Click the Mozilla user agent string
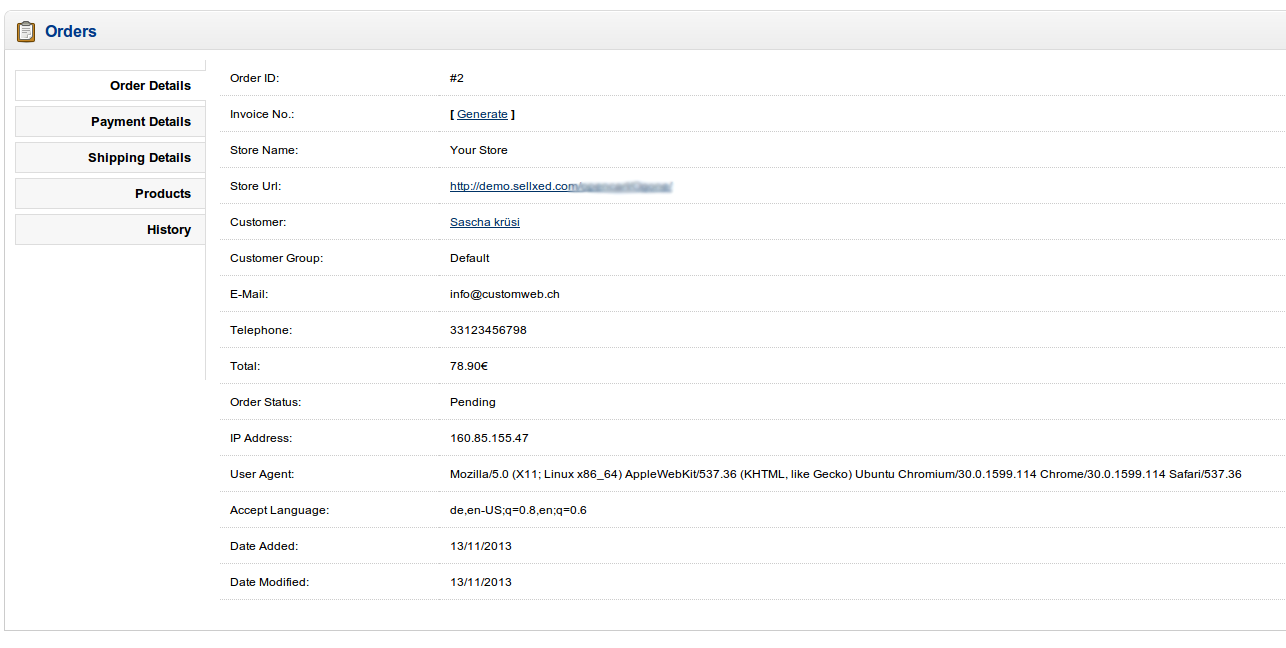The height and width of the screenshot is (648, 1286). point(845,474)
